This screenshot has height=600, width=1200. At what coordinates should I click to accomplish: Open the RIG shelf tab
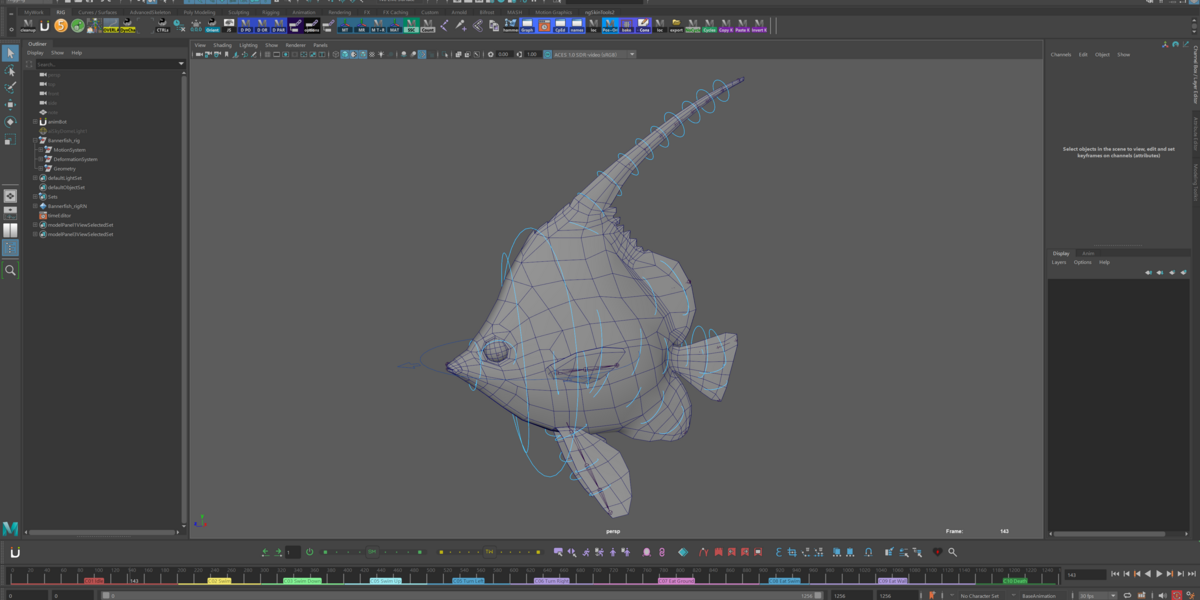[x=60, y=12]
